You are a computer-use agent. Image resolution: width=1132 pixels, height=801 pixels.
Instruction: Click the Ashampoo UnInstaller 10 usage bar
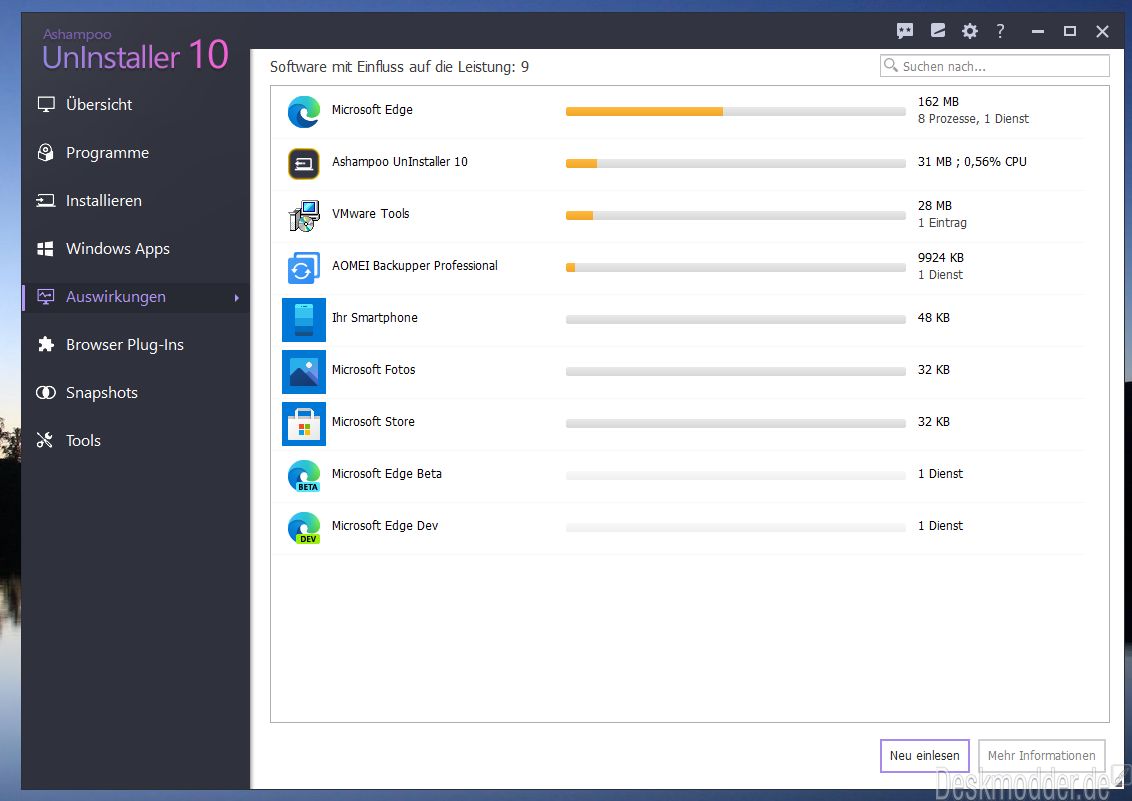pos(736,164)
